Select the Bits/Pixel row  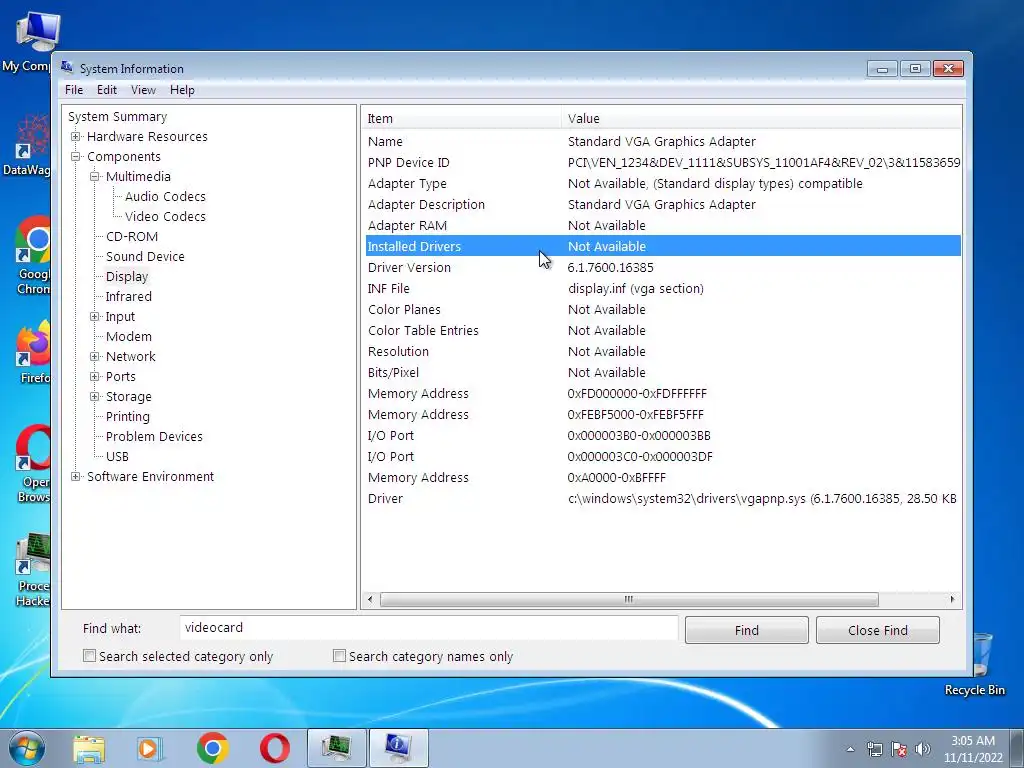point(663,372)
